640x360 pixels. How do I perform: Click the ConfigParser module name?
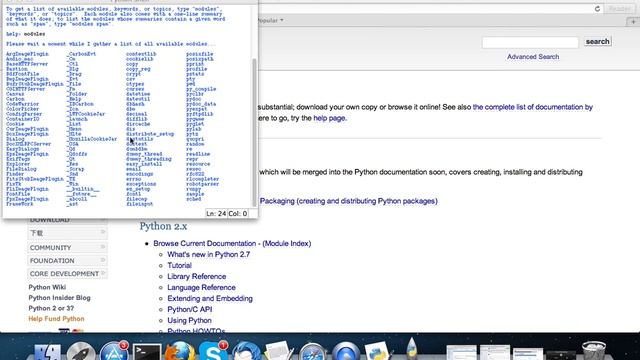(24, 114)
